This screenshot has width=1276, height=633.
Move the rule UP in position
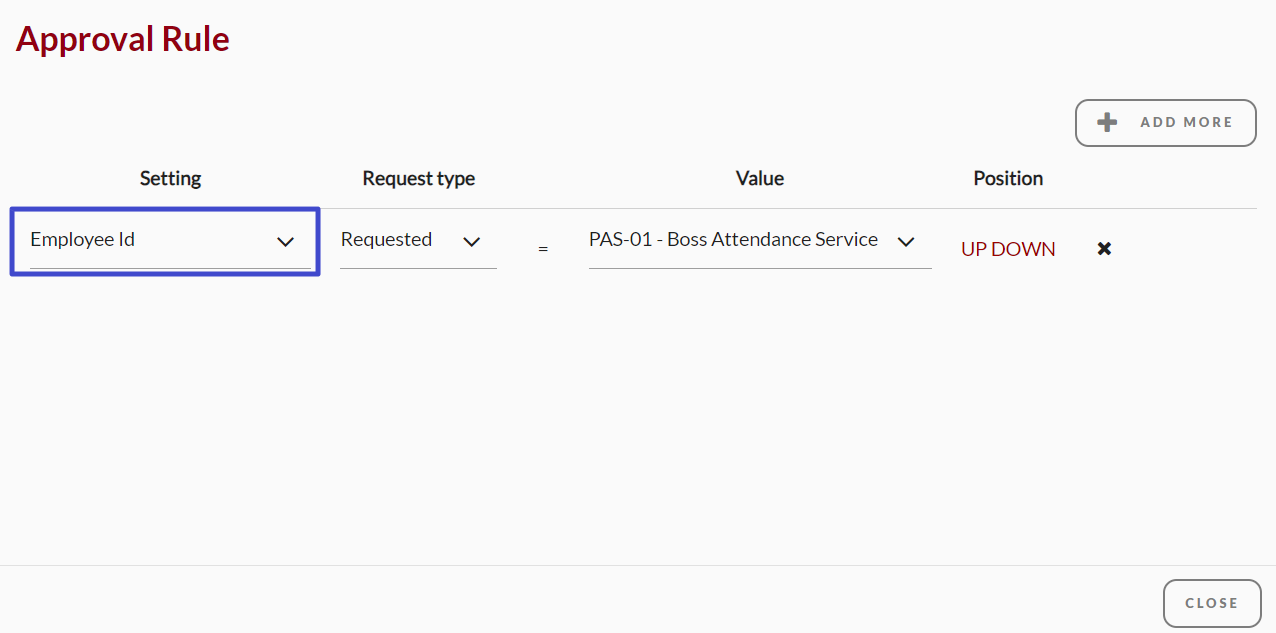point(975,249)
